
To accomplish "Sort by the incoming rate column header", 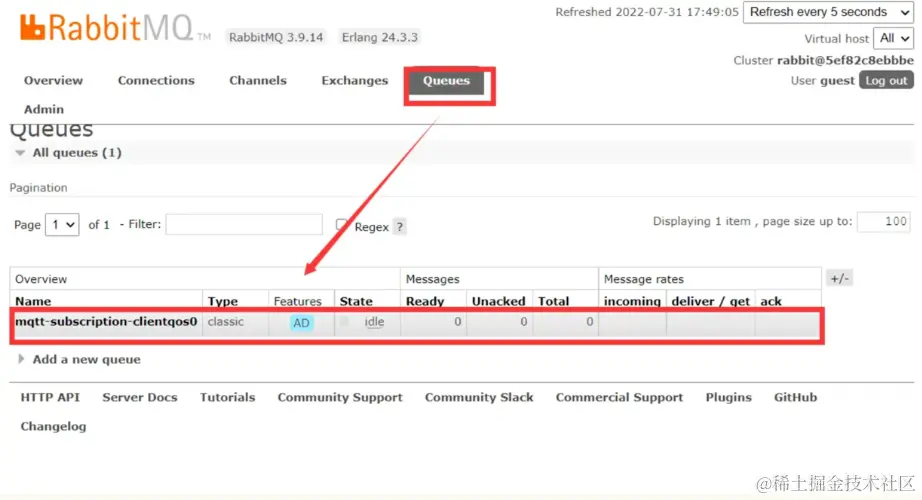I will pos(632,301).
